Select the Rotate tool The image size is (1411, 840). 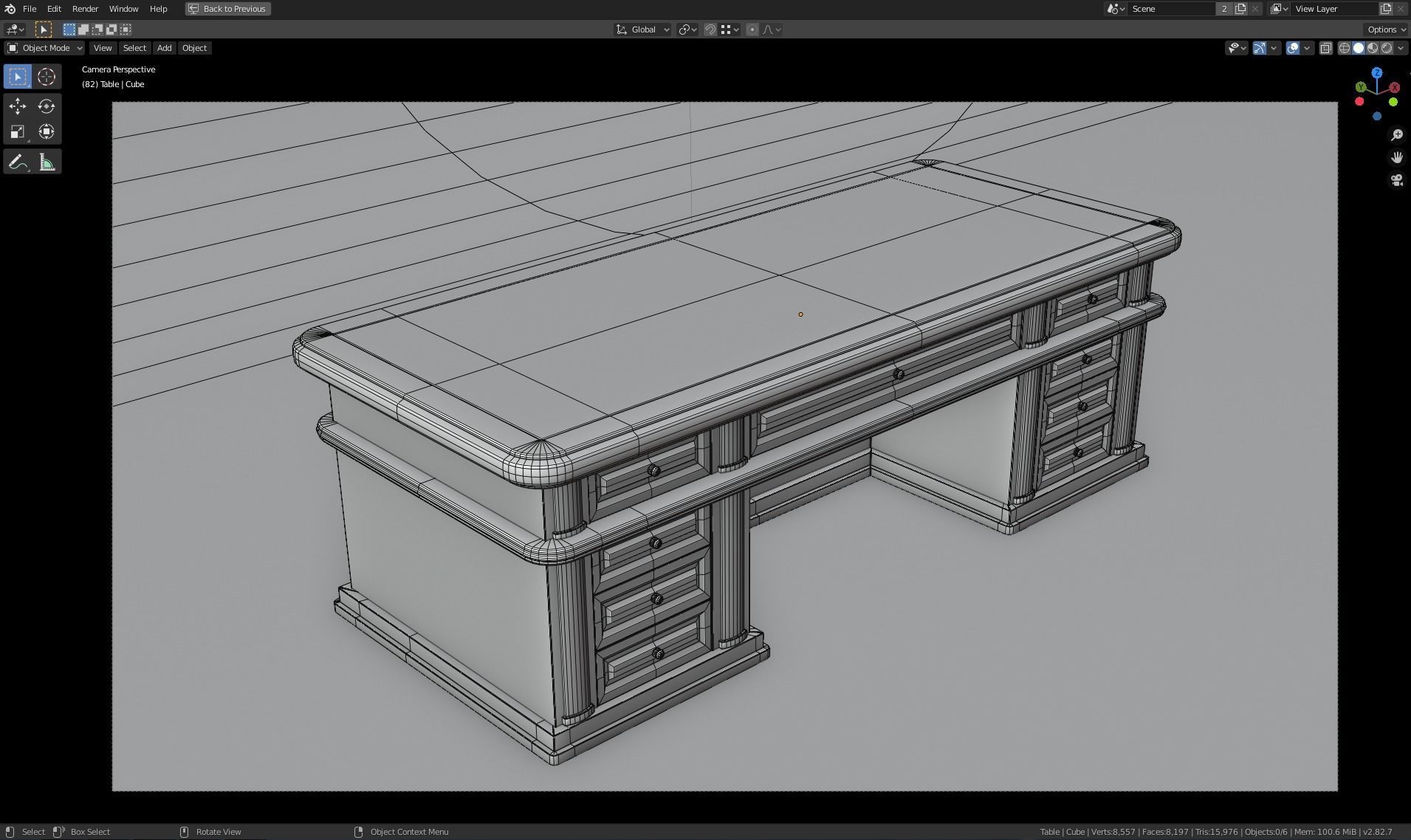[47, 106]
